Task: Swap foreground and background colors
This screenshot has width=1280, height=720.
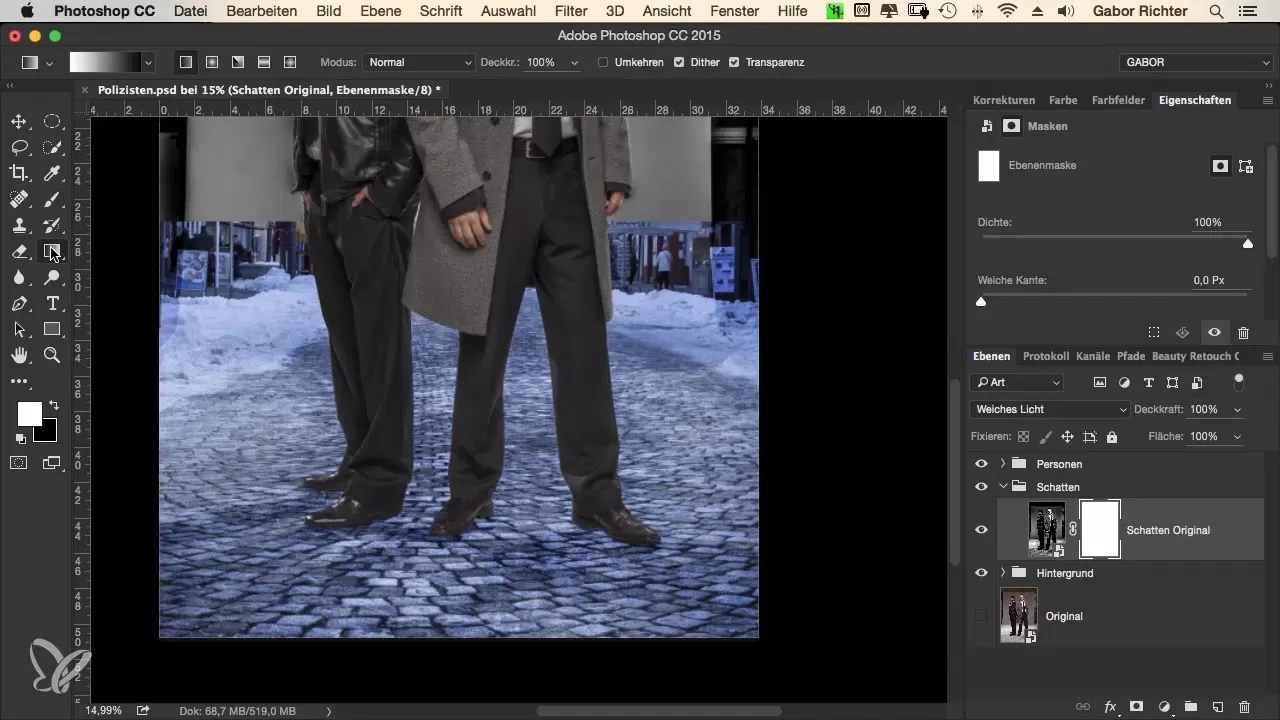Action: click(53, 406)
